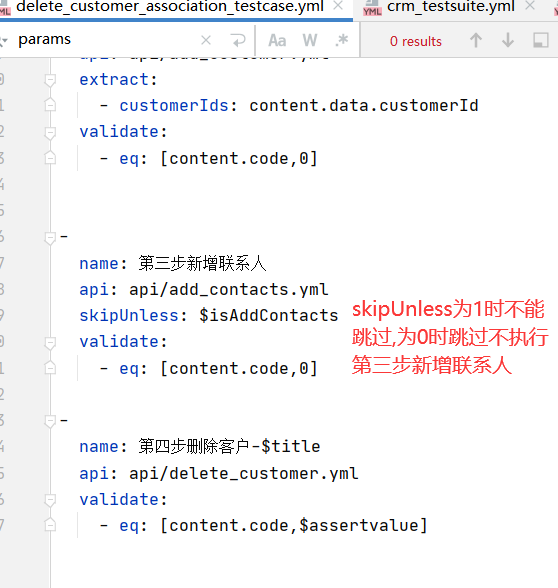Toggle Match Case (Aa) option
Viewport: 558px width, 588px height.
(x=277, y=40)
